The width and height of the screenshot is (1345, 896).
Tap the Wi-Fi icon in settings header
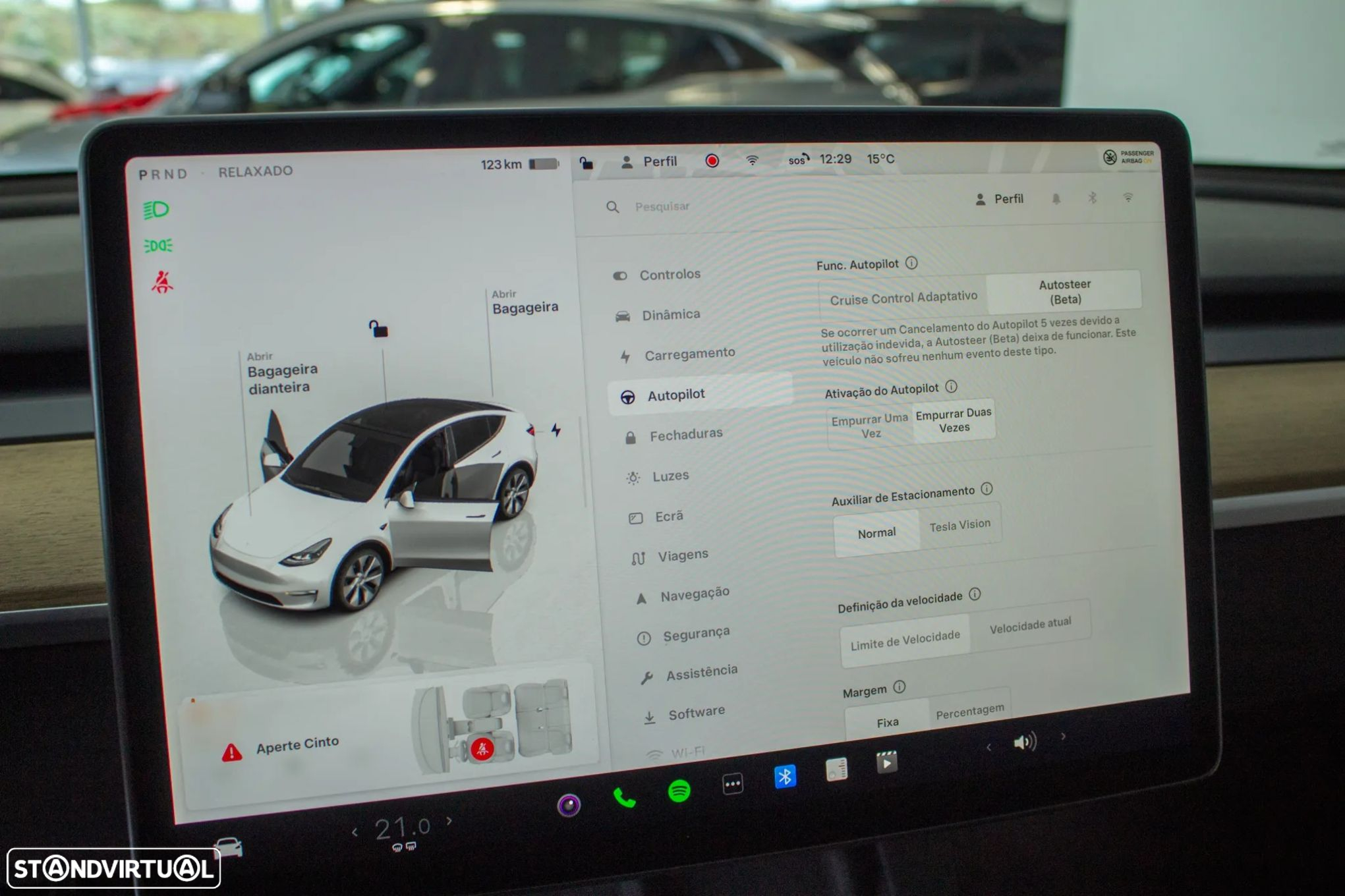pyautogui.click(x=1128, y=197)
